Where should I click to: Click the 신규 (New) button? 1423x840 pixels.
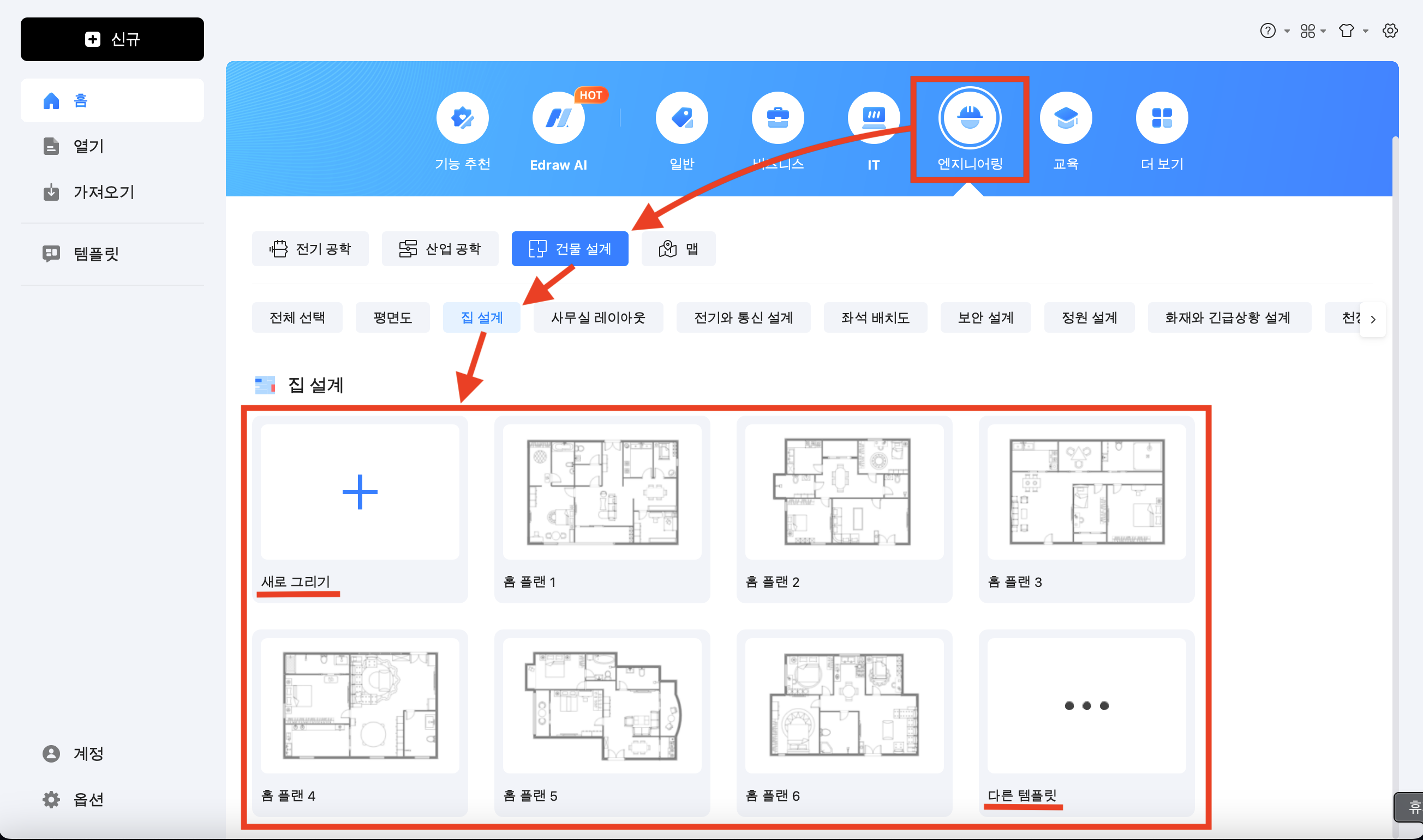click(112, 39)
